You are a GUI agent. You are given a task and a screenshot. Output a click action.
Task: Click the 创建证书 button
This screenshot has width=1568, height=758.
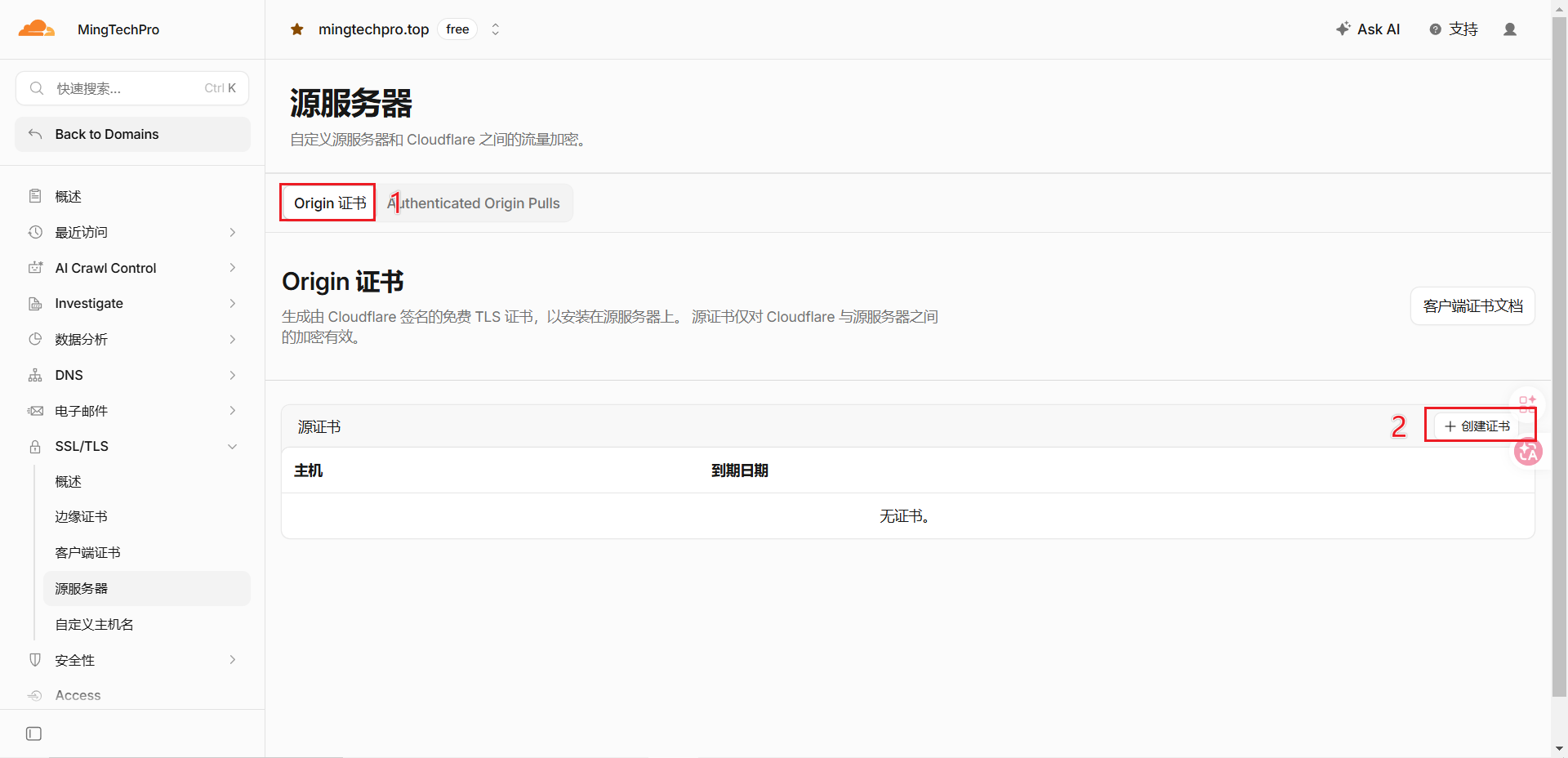click(1477, 426)
